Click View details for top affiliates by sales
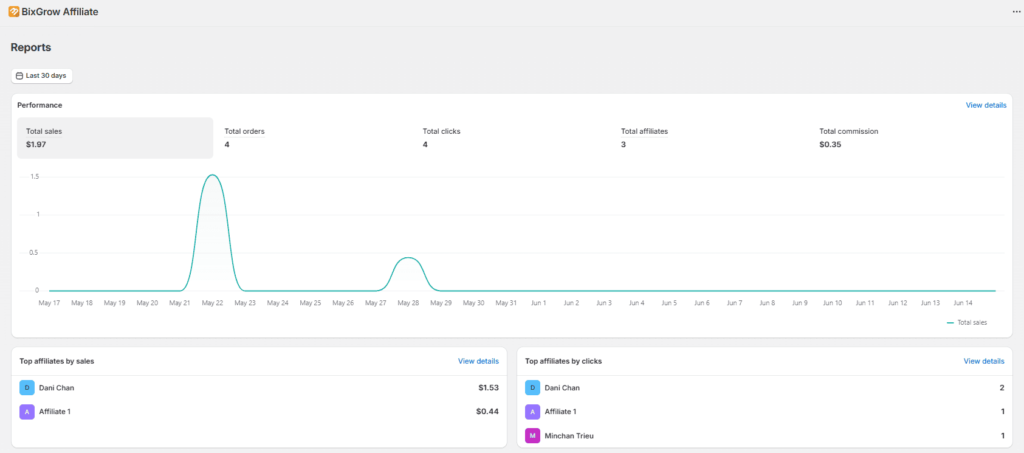Screen dimensions: 1024x453 coord(478,361)
